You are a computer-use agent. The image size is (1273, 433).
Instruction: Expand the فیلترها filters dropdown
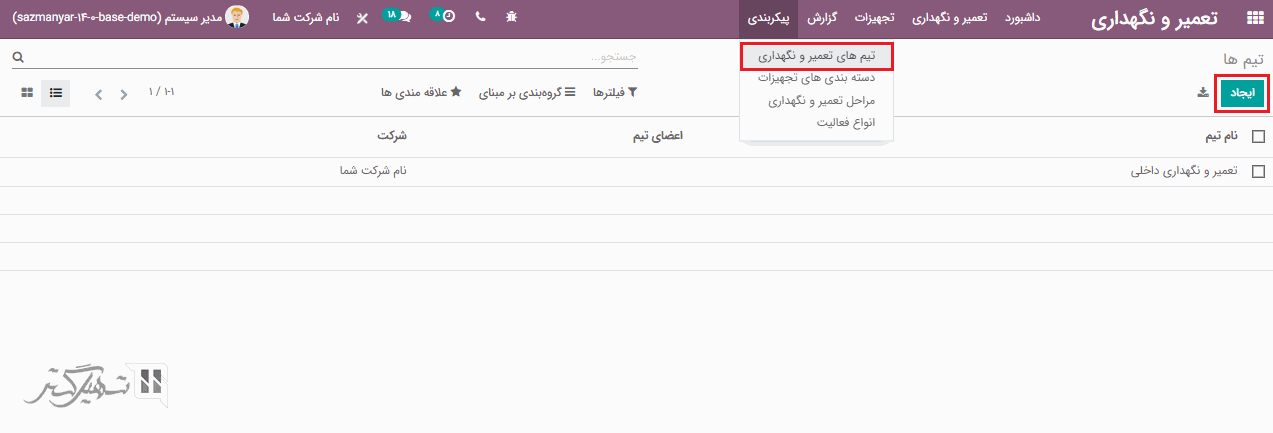[615, 93]
